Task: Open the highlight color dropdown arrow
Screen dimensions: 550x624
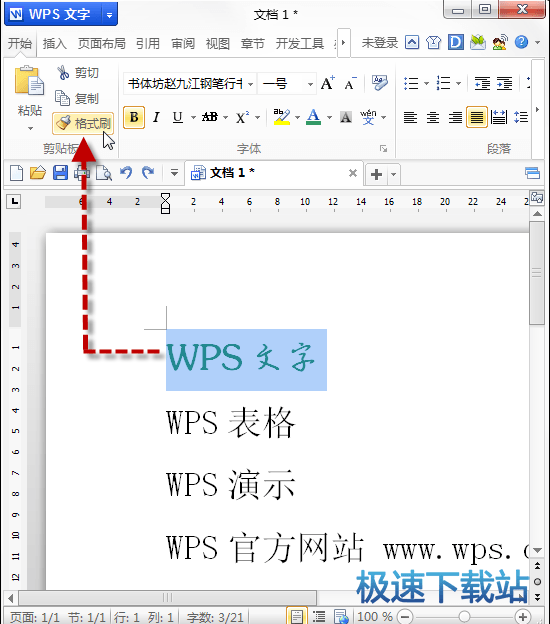Action: (x=297, y=117)
